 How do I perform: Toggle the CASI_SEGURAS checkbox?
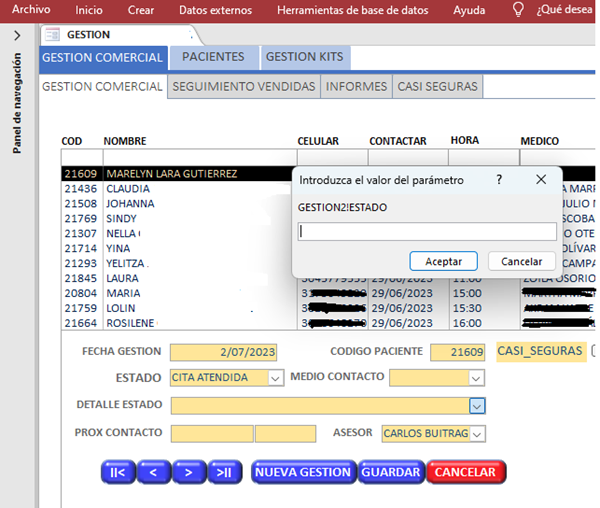(595, 351)
